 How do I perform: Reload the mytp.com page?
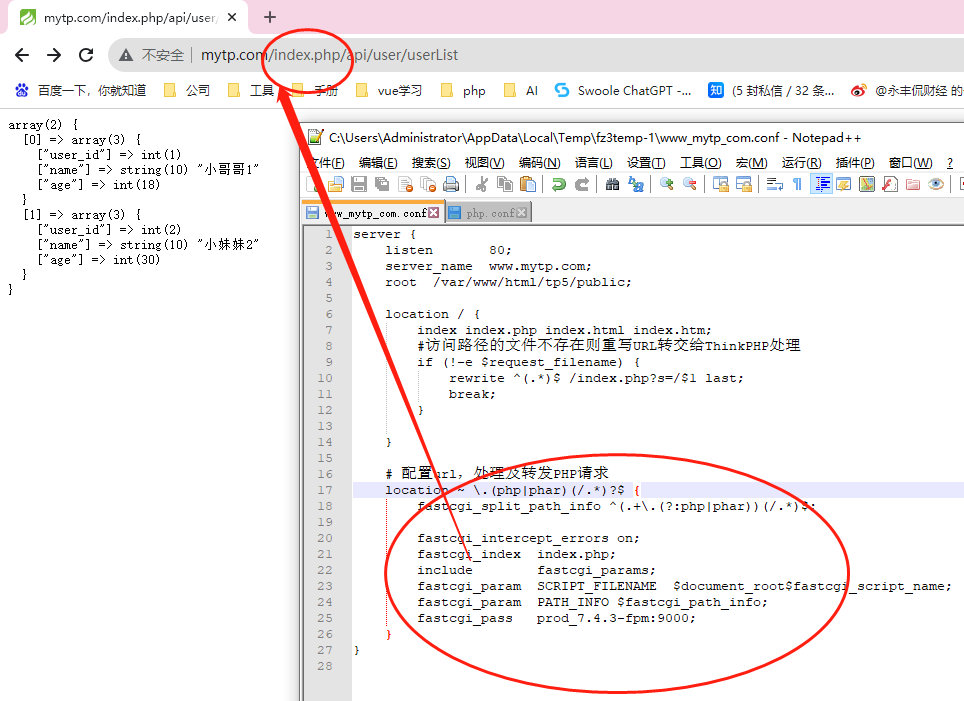coord(86,55)
